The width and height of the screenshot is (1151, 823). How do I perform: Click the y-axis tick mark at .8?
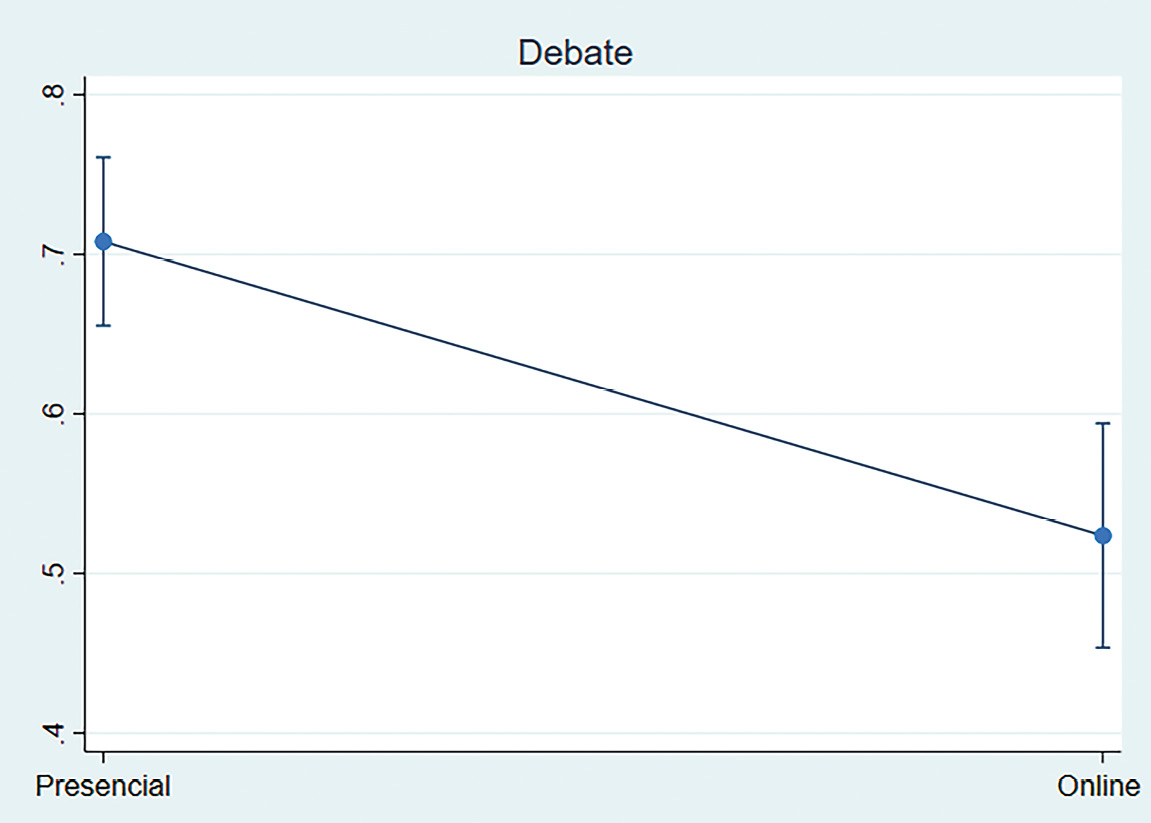point(76,95)
